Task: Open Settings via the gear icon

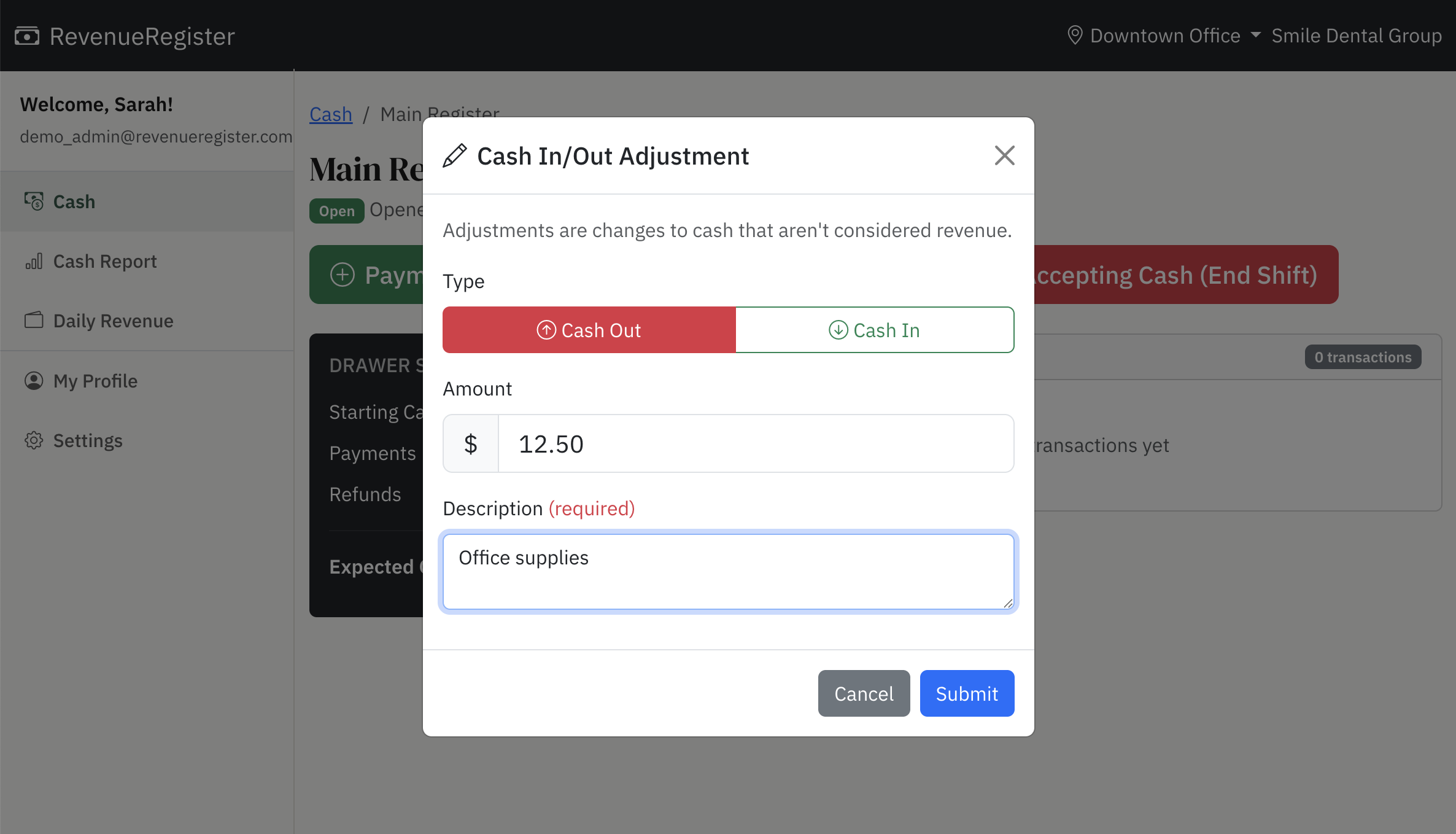Action: click(x=34, y=440)
